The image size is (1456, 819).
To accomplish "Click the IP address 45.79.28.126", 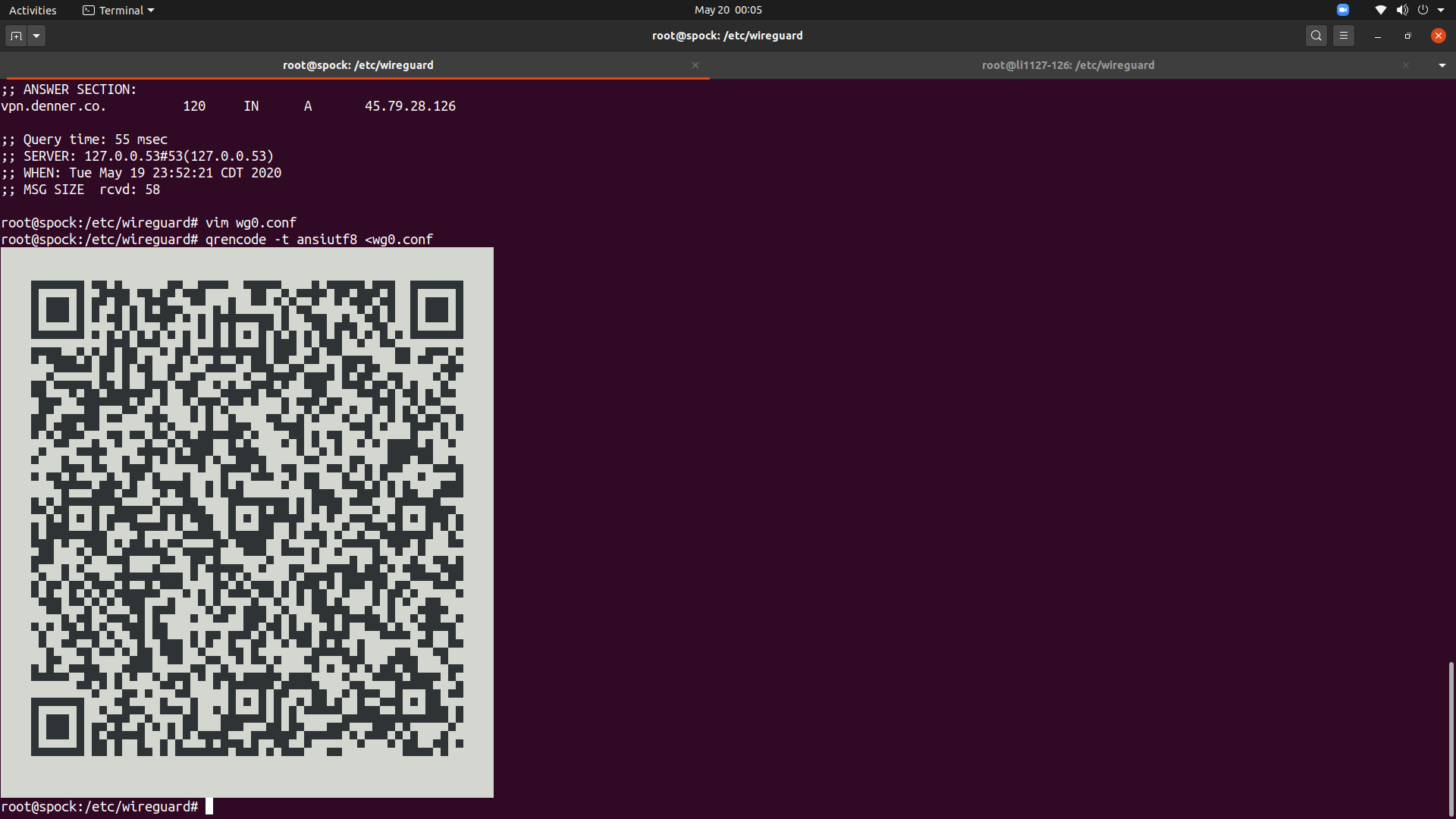I will tap(410, 106).
